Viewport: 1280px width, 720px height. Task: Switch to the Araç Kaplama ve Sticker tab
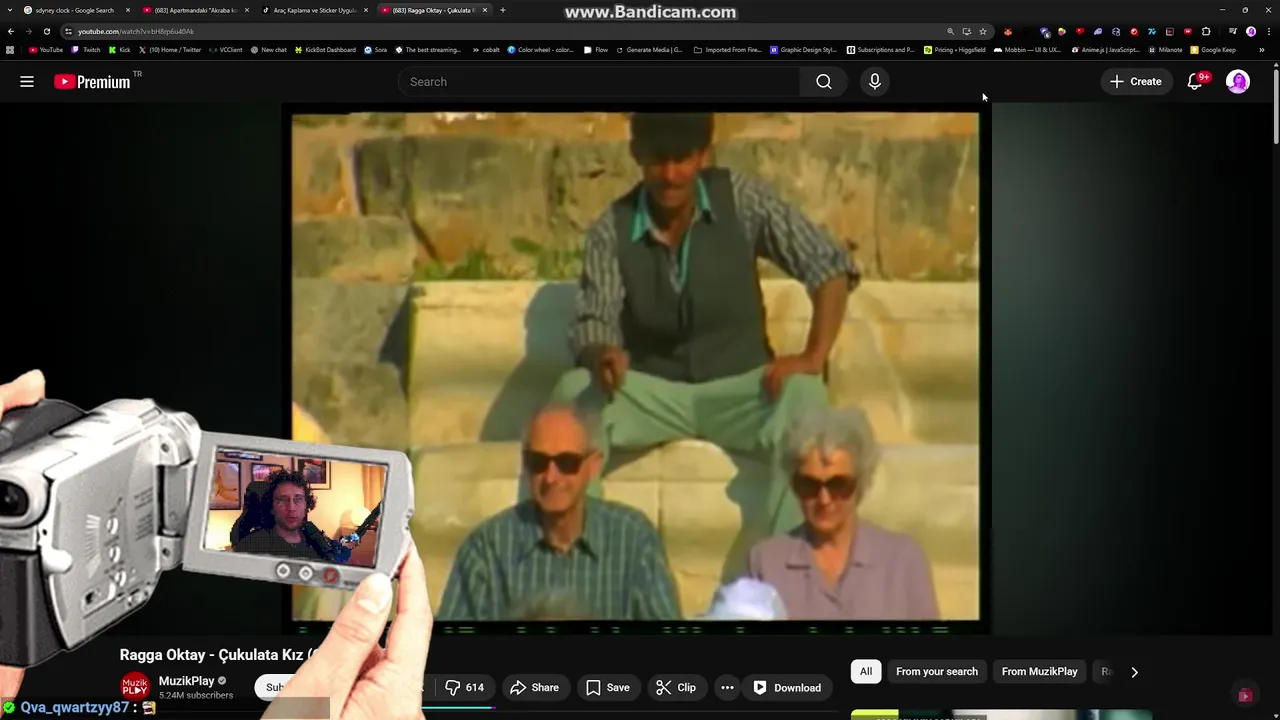pos(314,10)
